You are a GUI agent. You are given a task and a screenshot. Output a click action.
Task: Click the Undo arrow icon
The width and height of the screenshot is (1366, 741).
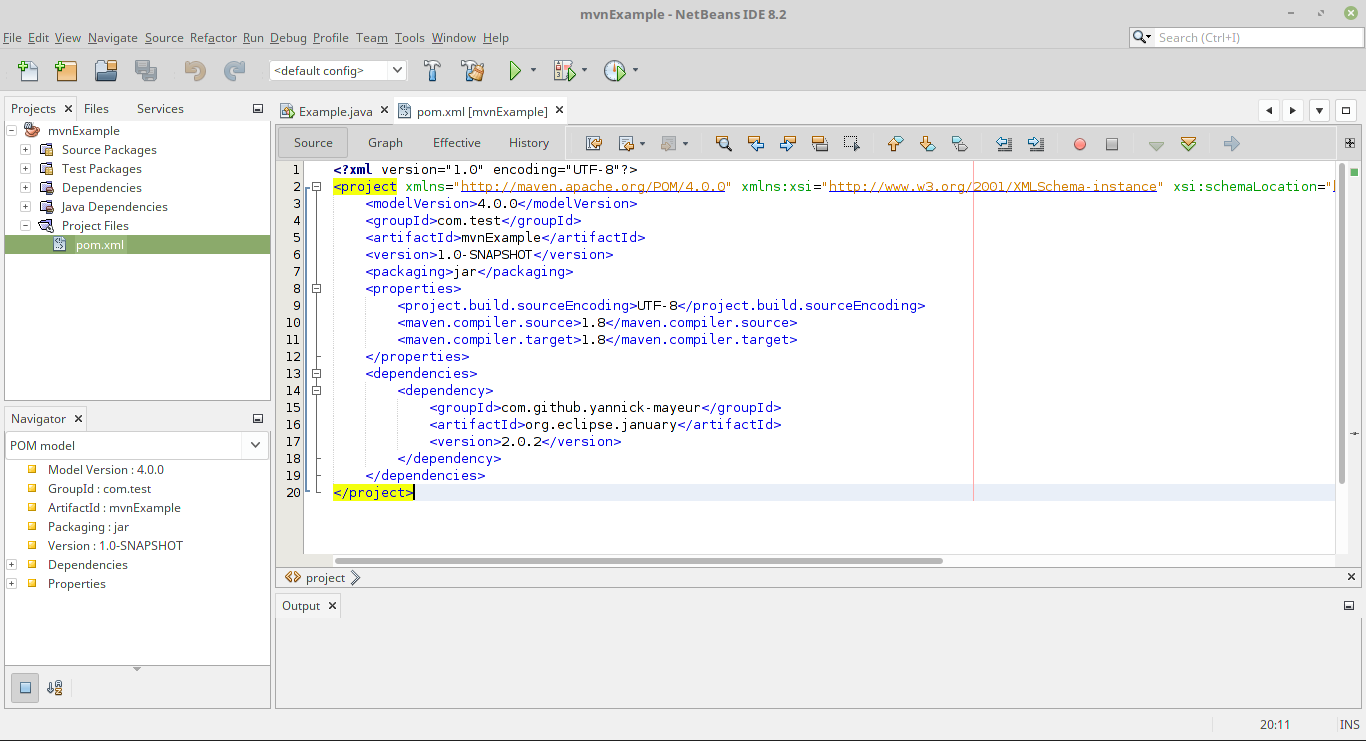[195, 71]
